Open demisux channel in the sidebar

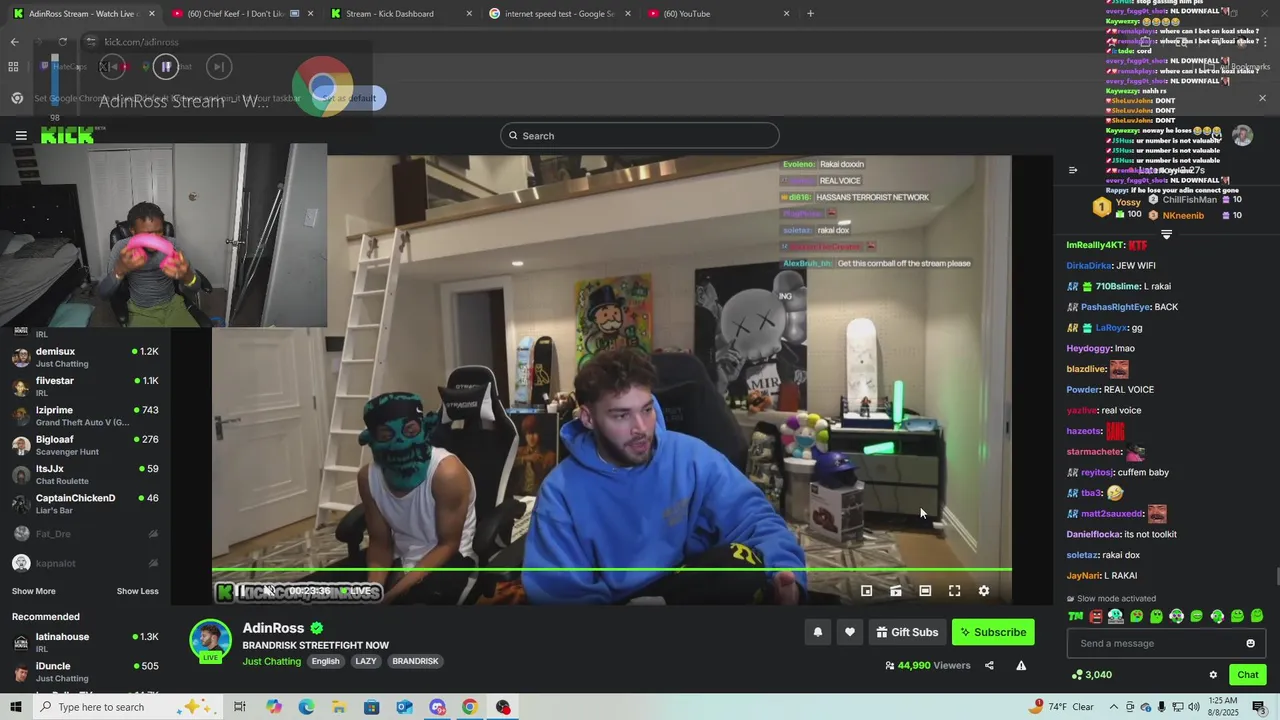(85, 357)
